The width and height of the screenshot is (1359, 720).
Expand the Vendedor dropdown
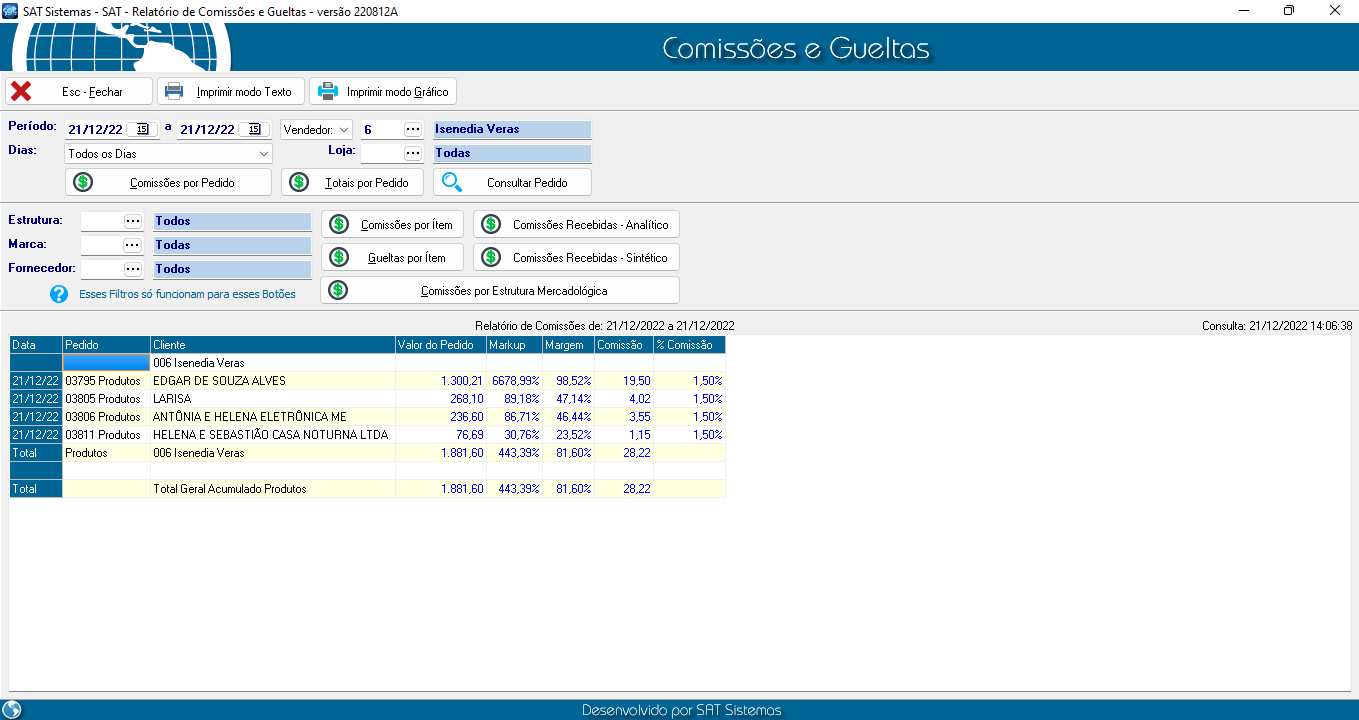[x=343, y=129]
